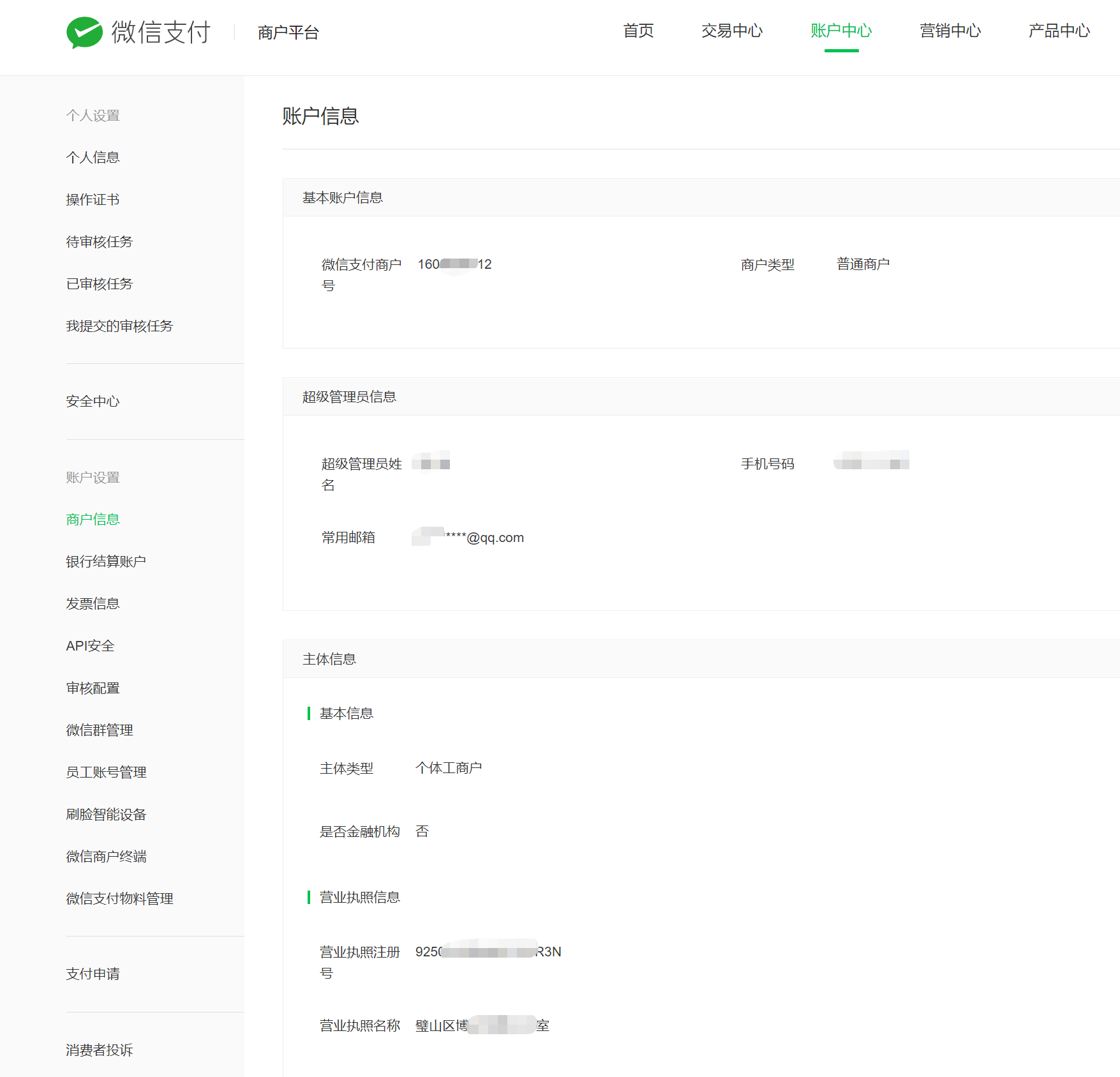Viewport: 1120px width, 1077px height.
Task: Go to 营销中心 tab
Action: [x=950, y=31]
